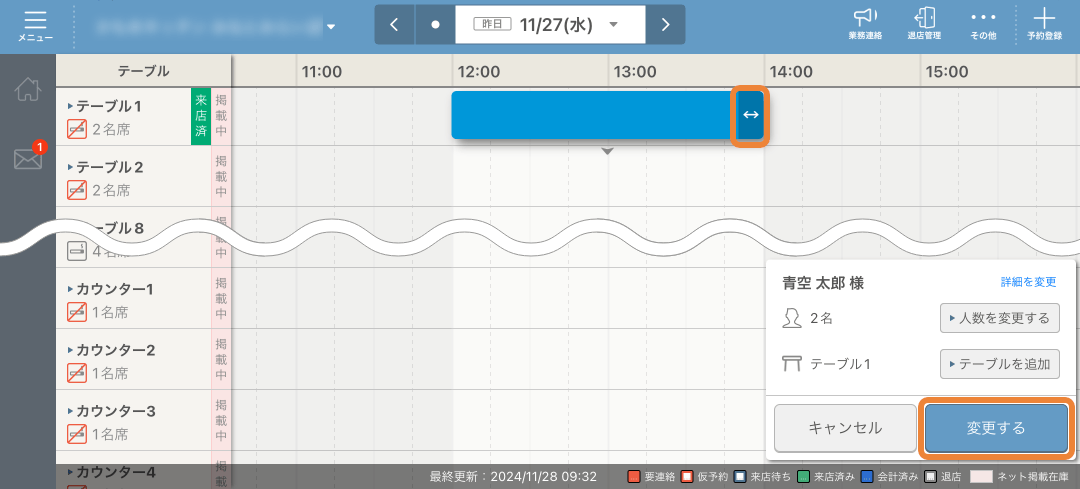
Task: Click 掲載中 tag on カウンター3 row
Action: 220,422
